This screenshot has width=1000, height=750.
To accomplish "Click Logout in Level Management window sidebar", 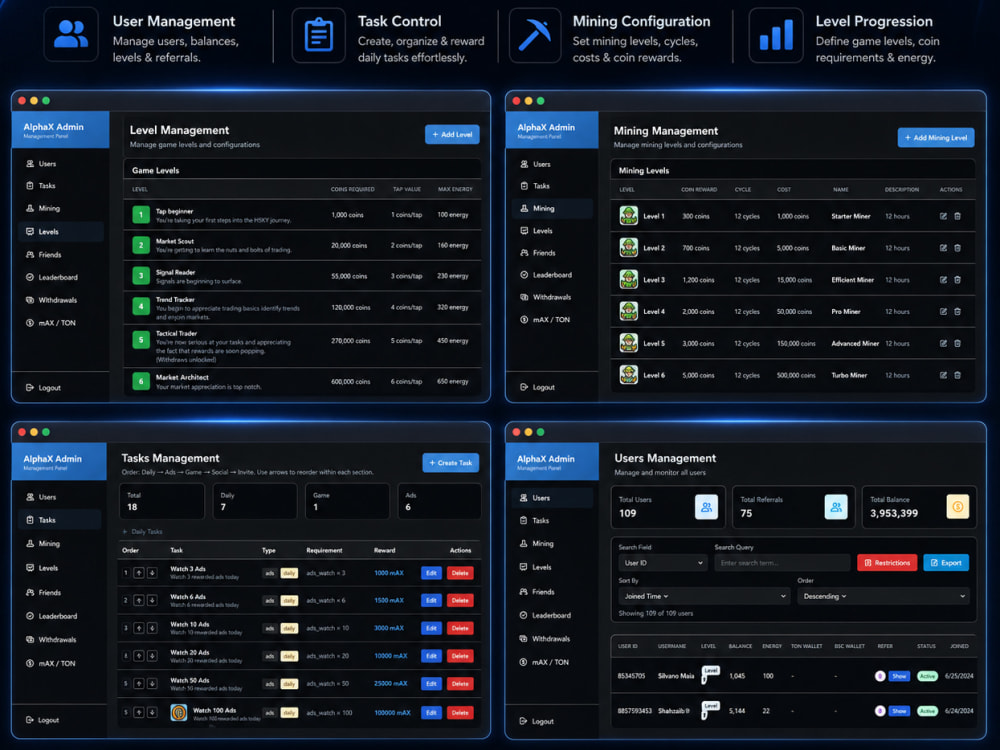I will [x=43, y=388].
